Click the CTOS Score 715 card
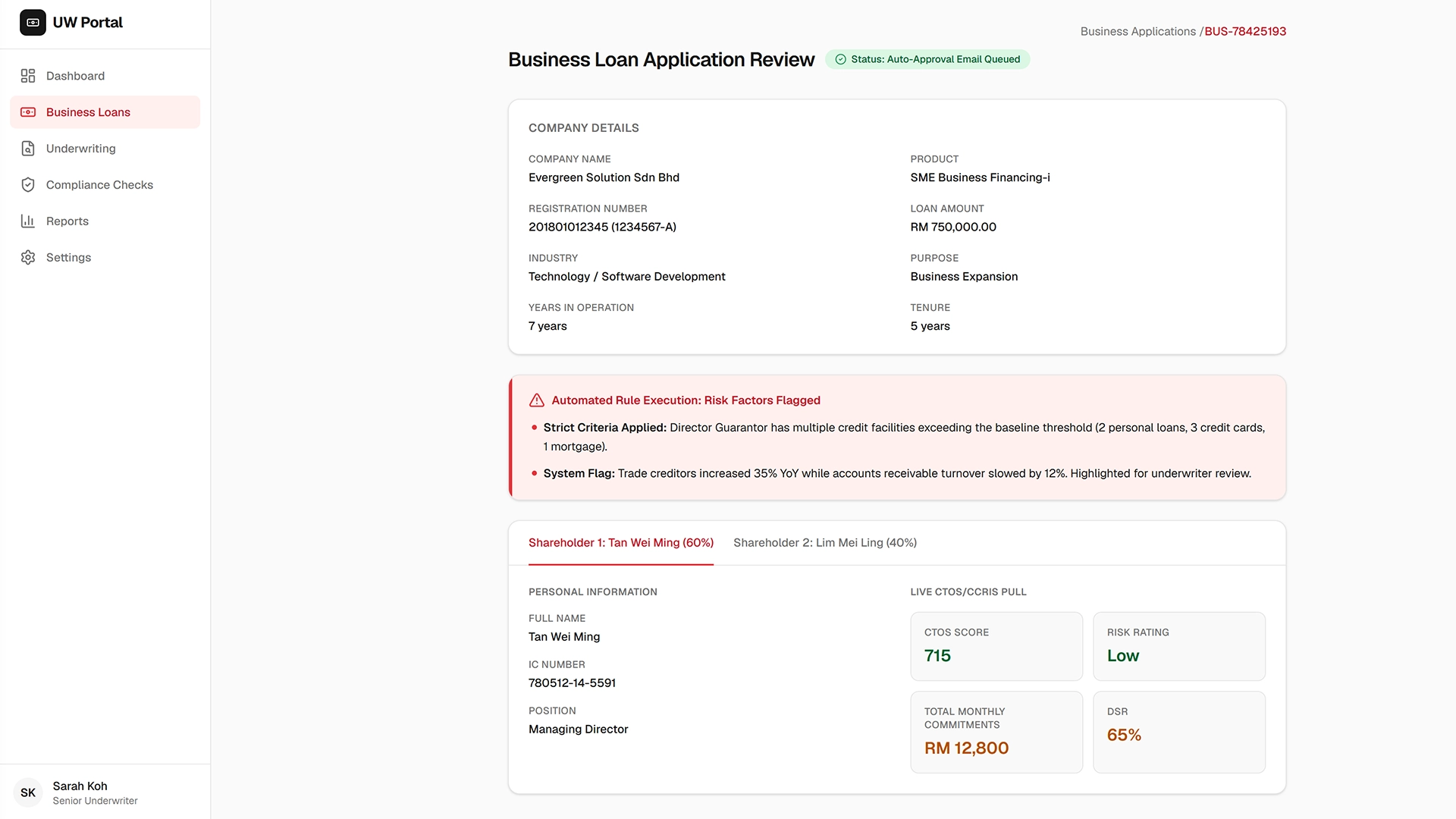 coord(996,646)
